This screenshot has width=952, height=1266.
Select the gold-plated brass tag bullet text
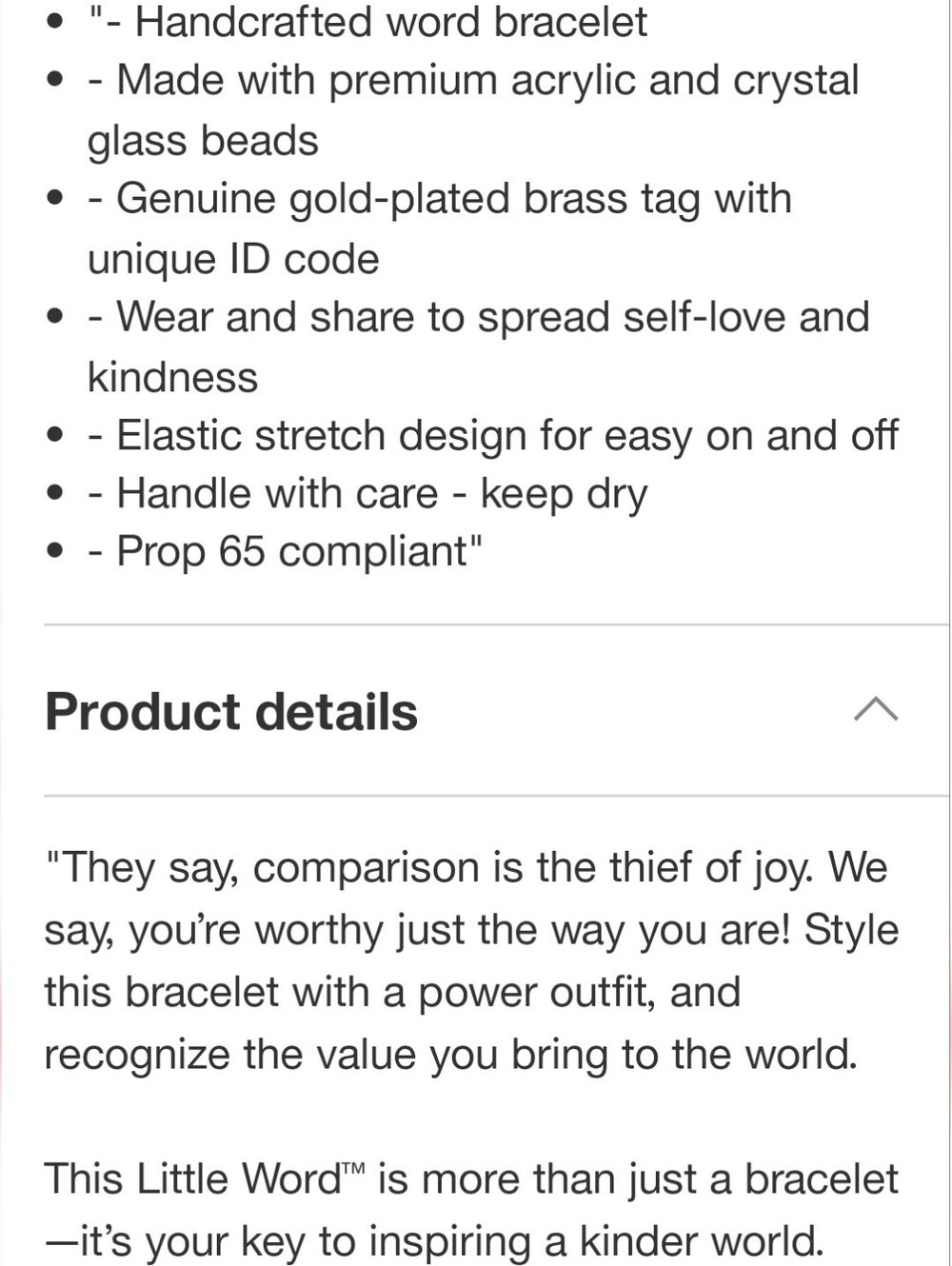(x=439, y=200)
